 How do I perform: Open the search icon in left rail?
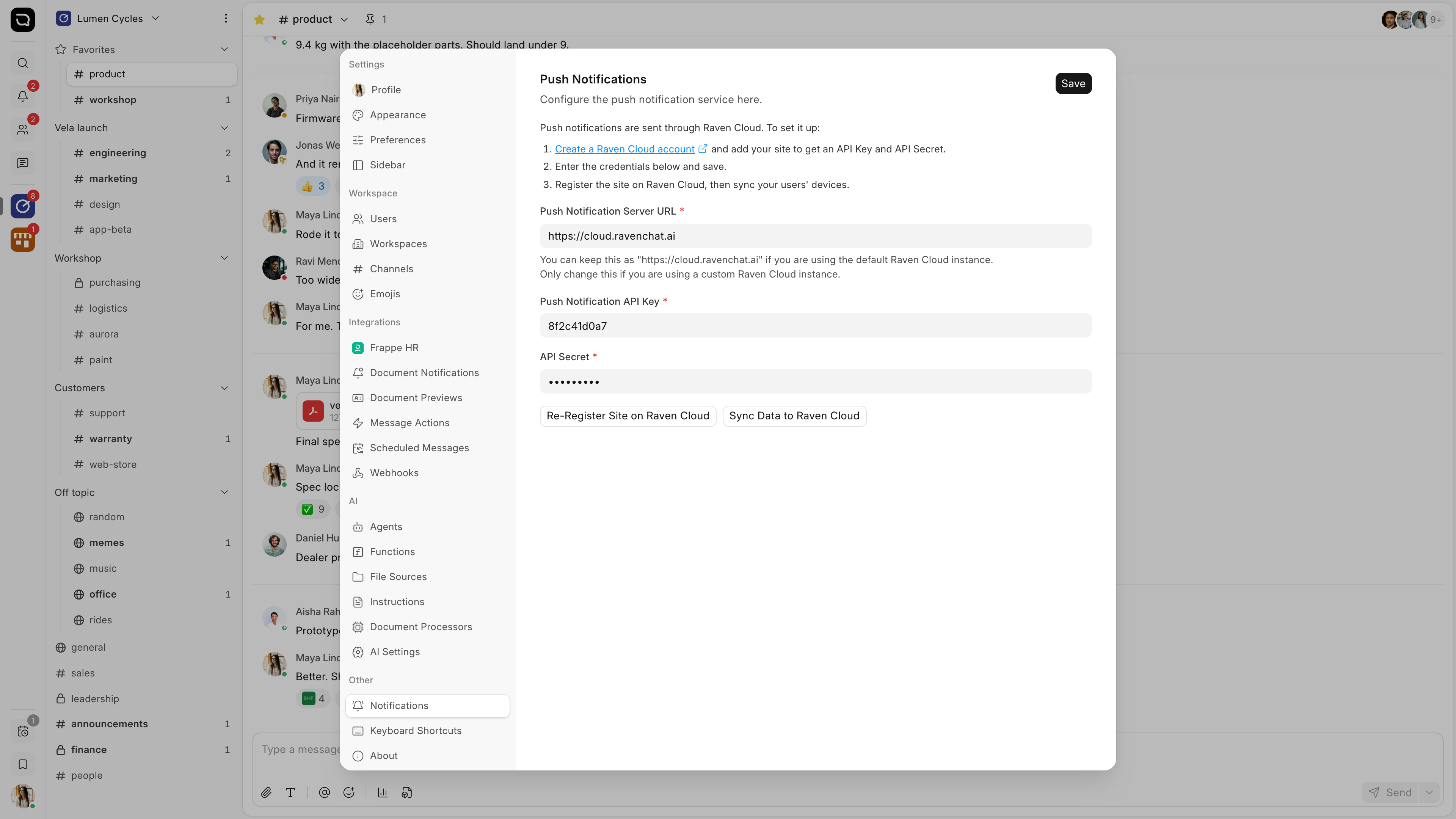pyautogui.click(x=23, y=63)
